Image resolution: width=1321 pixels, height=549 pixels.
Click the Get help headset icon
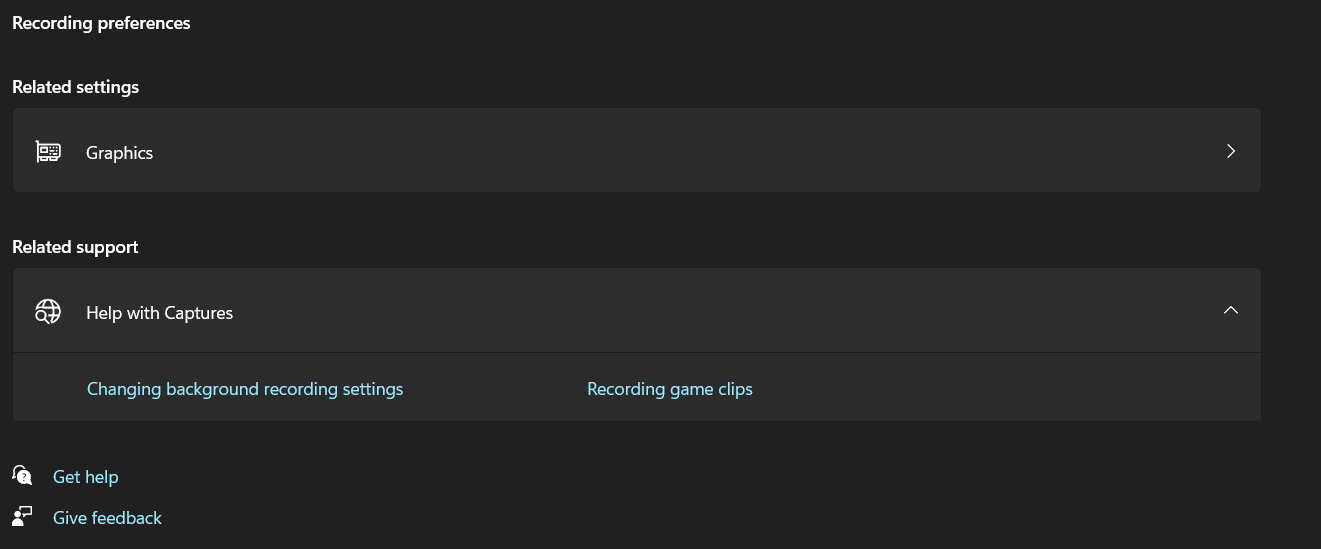pyautogui.click(x=22, y=476)
